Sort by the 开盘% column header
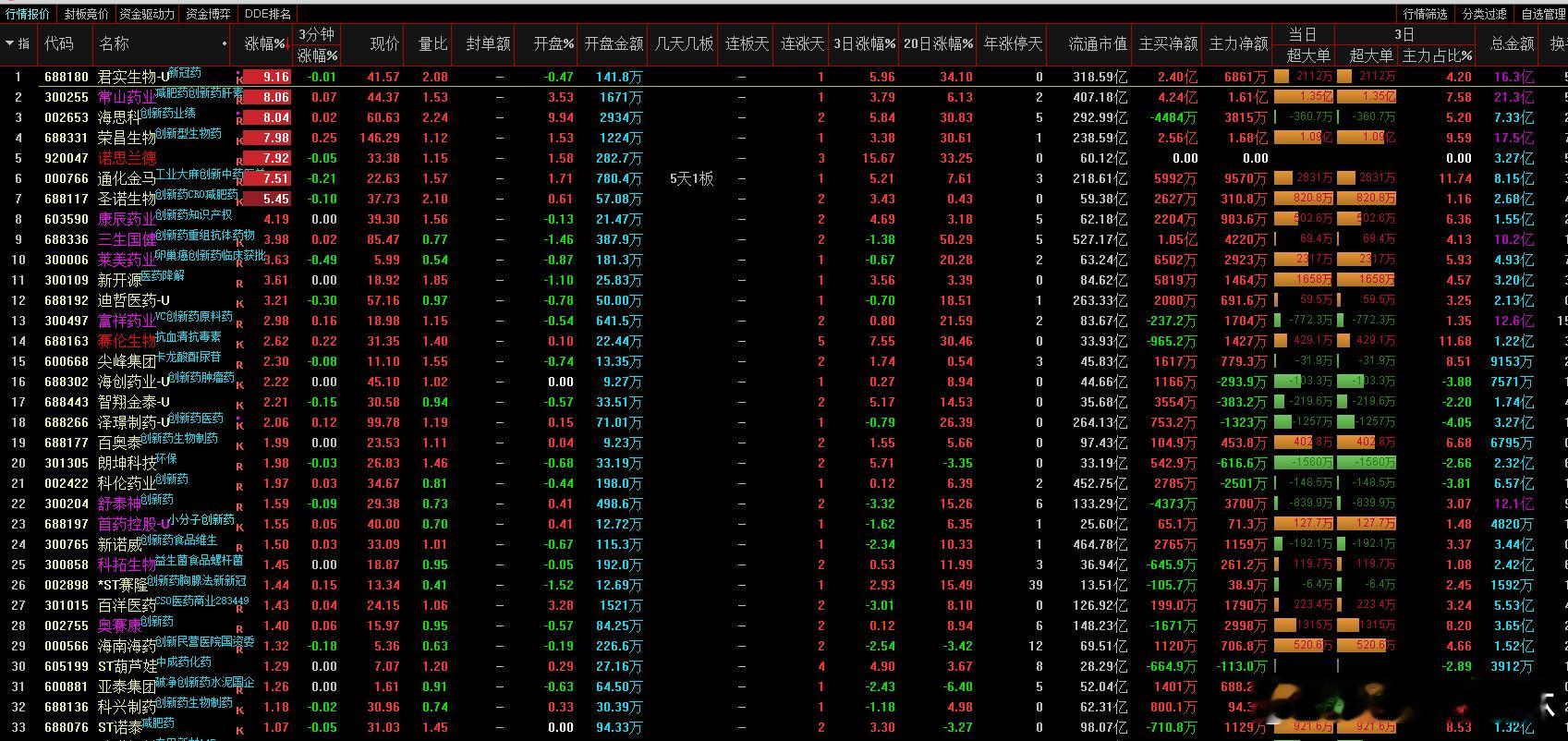 tap(554, 43)
